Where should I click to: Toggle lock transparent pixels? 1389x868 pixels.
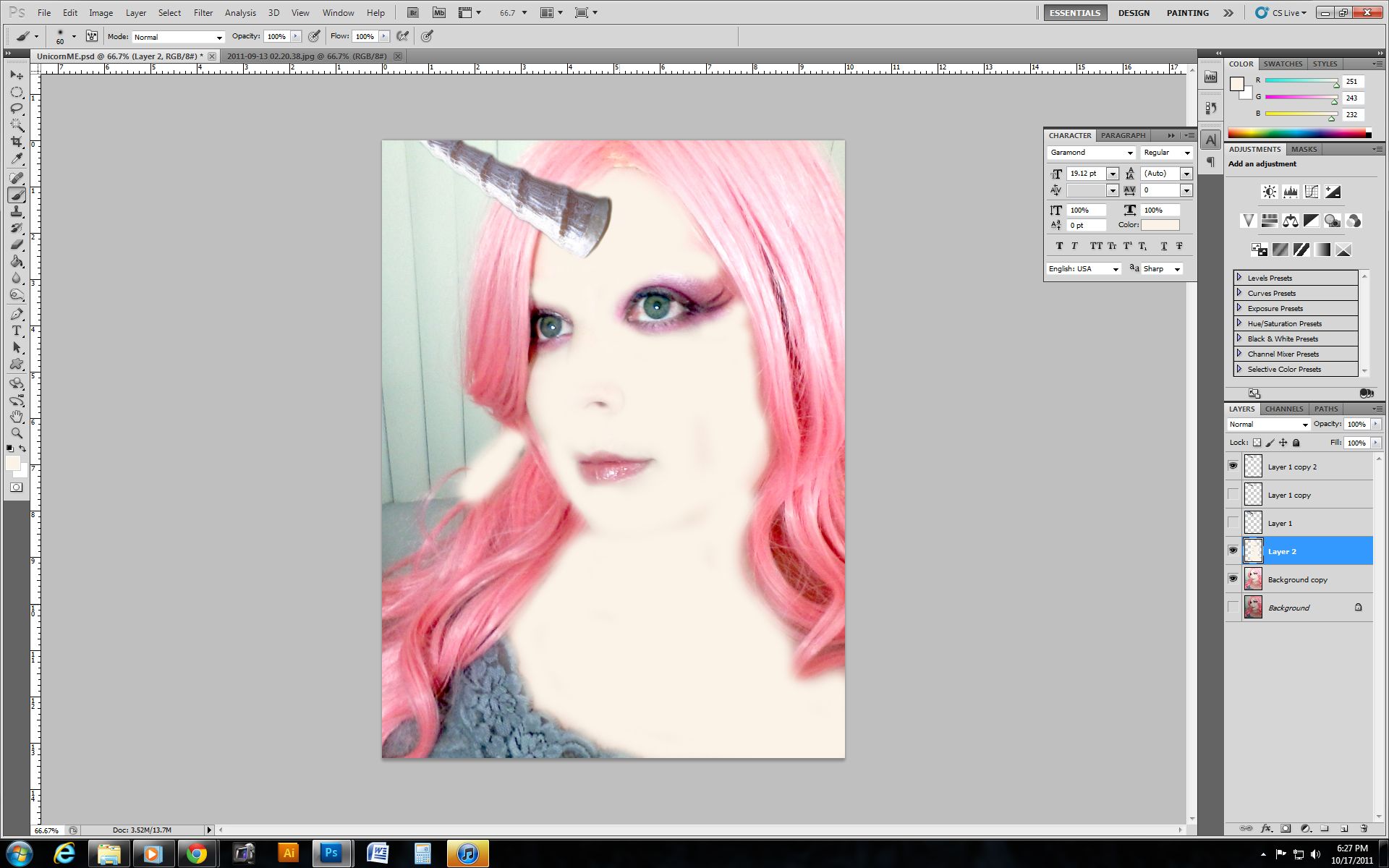point(1257,443)
